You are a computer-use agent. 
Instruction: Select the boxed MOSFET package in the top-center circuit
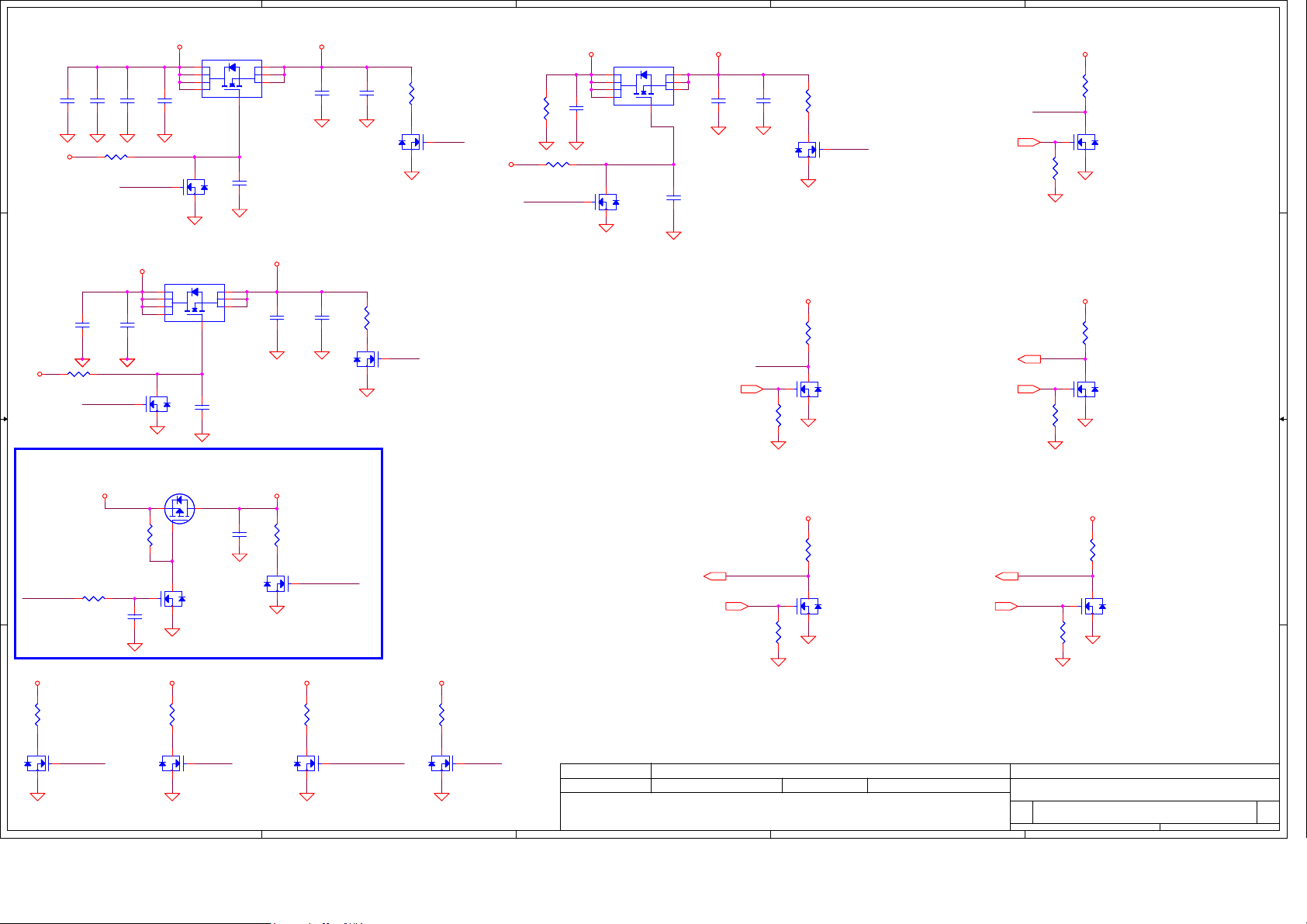point(643,85)
